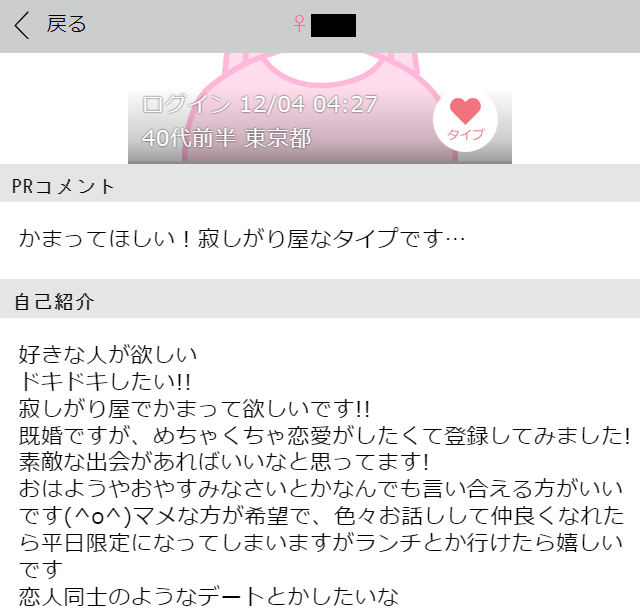The height and width of the screenshot is (613, 643).
Task: Select the PRコメント section header
Action: pyautogui.click(x=320, y=186)
